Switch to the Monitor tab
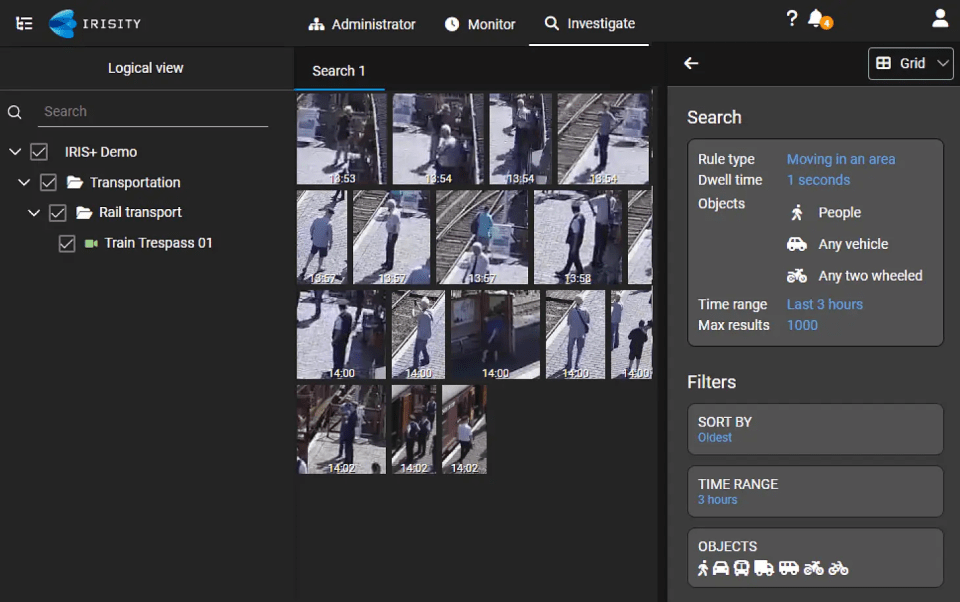The width and height of the screenshot is (960, 602). 480,24
